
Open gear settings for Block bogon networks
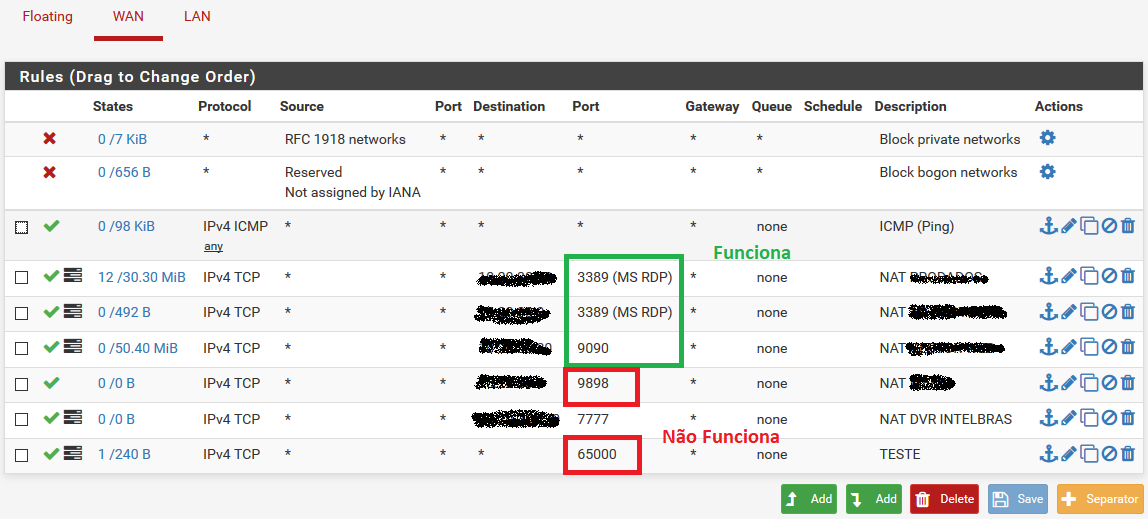(1047, 172)
